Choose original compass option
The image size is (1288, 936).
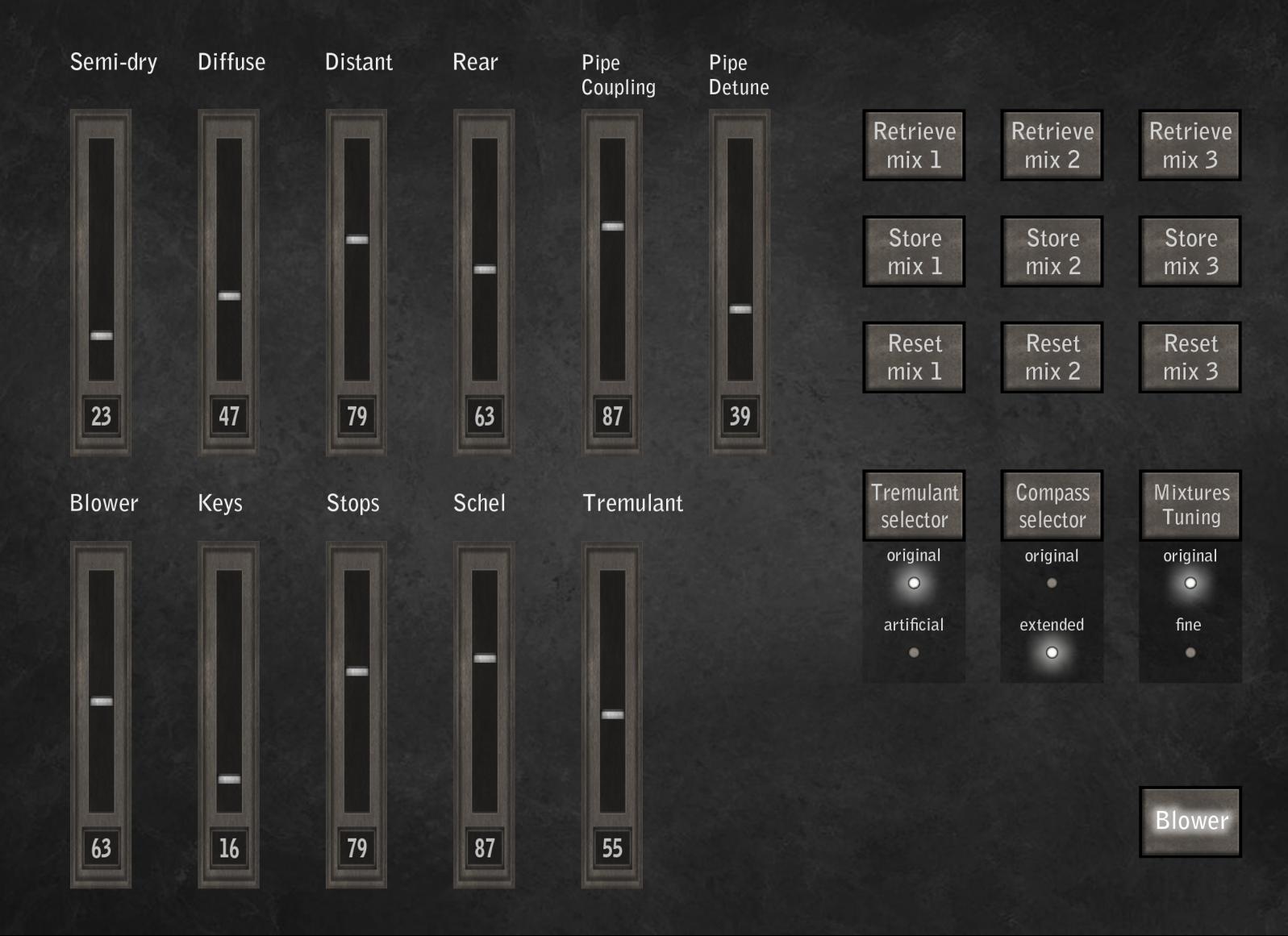(x=1052, y=583)
